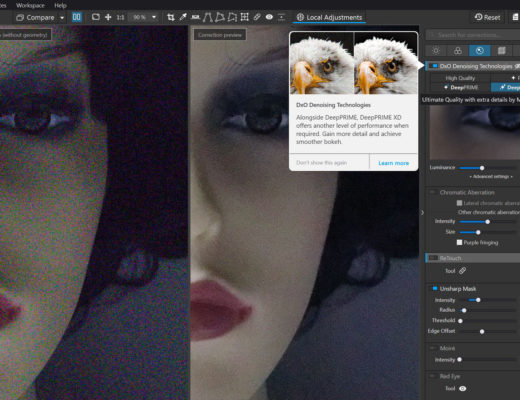Open Local Adjustments
Image resolution: width=520 pixels, height=400 pixels.
(x=329, y=17)
